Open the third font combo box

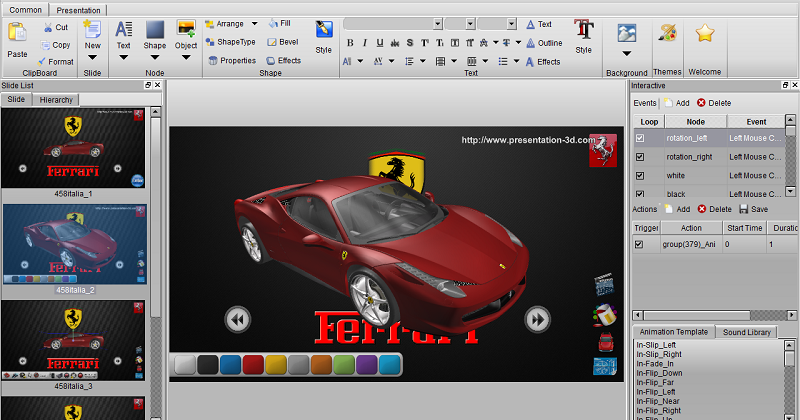click(x=497, y=24)
